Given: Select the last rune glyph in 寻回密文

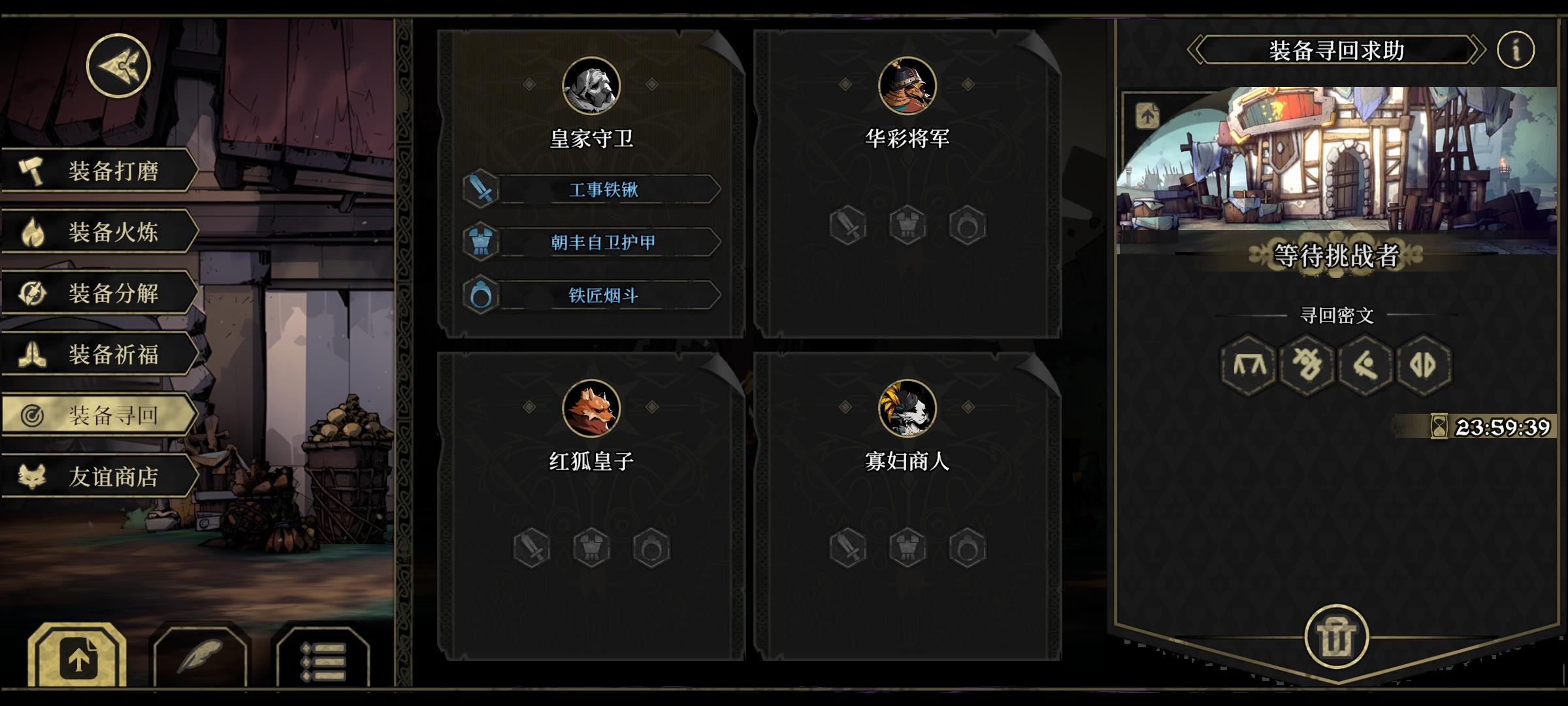Looking at the screenshot, I should [x=1424, y=364].
